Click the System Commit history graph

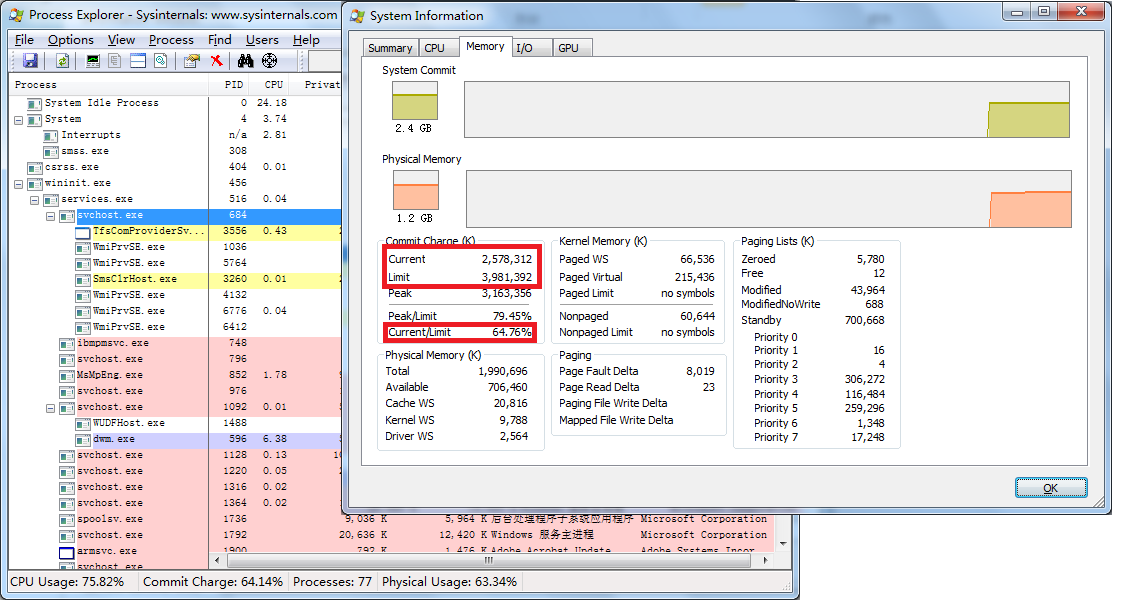[x=767, y=109]
